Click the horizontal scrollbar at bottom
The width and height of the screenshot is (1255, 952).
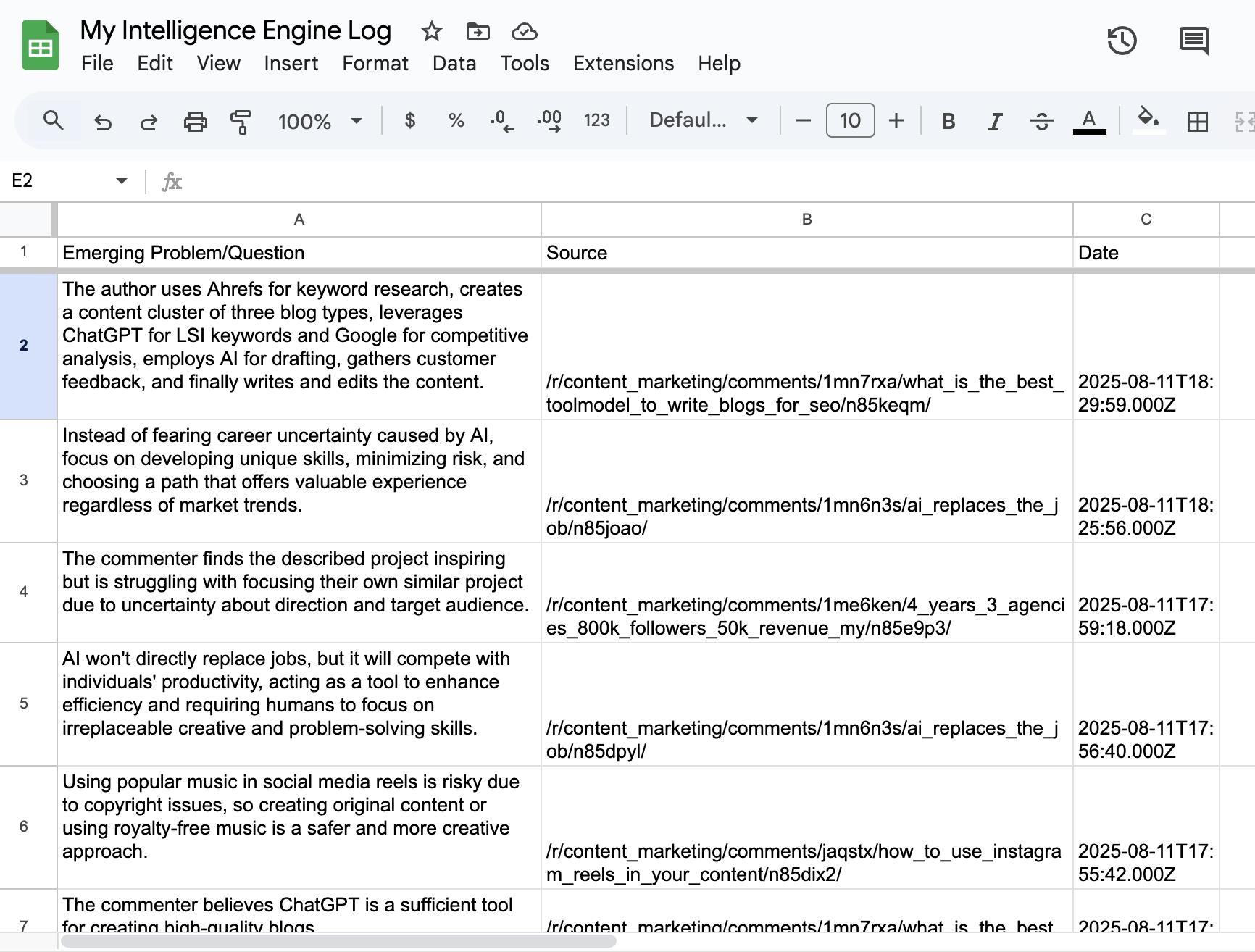[338, 941]
